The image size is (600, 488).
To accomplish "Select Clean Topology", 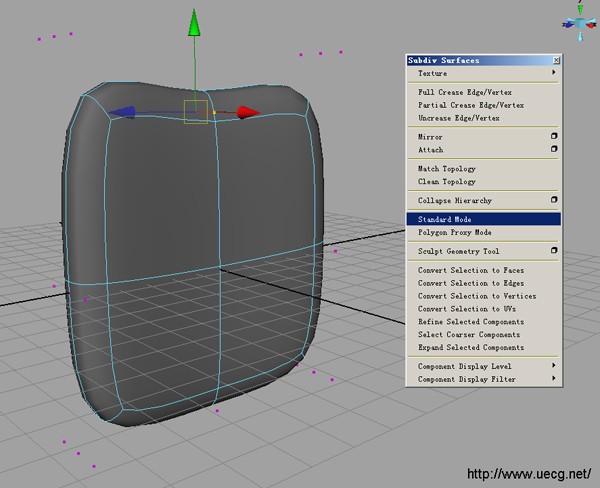I will click(x=484, y=181).
